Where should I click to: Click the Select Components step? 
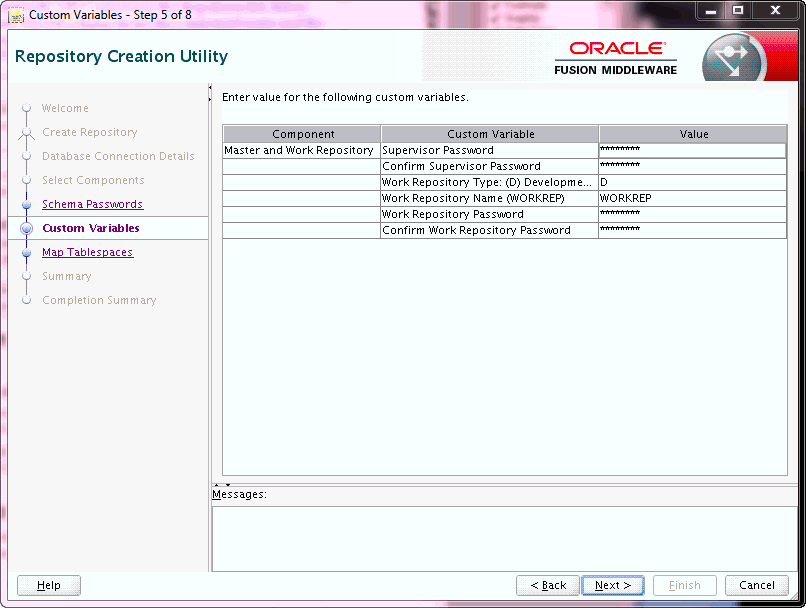point(93,180)
